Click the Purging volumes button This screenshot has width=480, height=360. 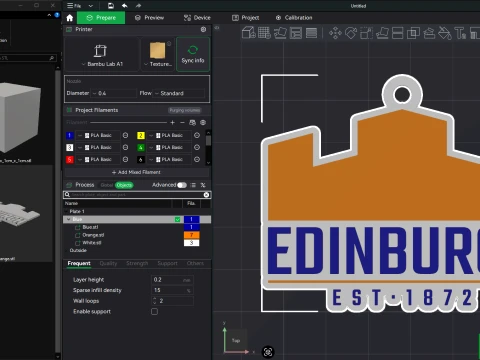(184, 110)
